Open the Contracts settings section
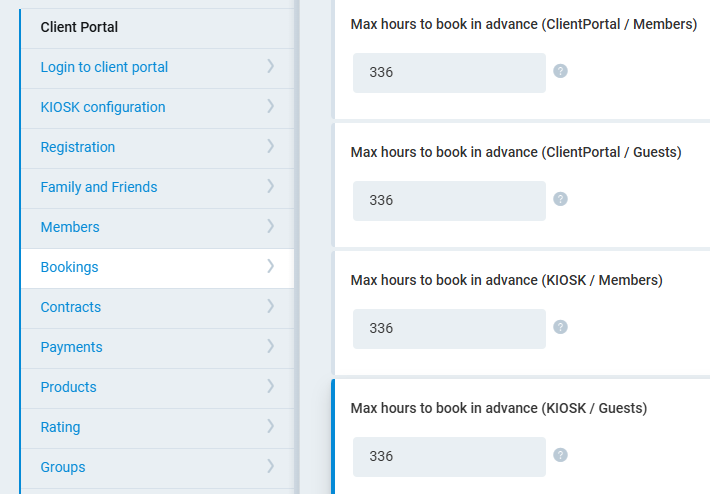This screenshot has width=710, height=494. 70,307
